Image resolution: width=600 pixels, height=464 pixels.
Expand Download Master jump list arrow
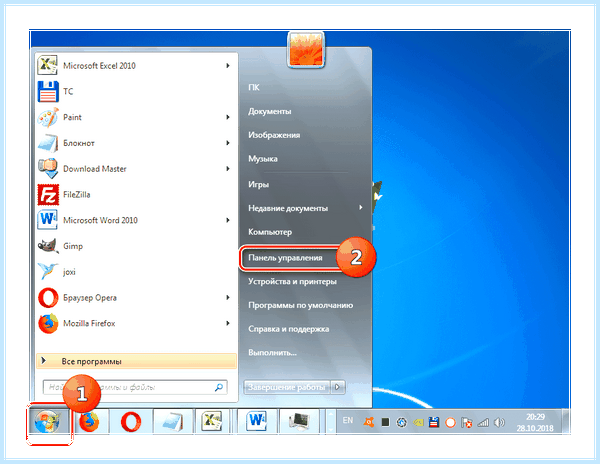click(228, 169)
